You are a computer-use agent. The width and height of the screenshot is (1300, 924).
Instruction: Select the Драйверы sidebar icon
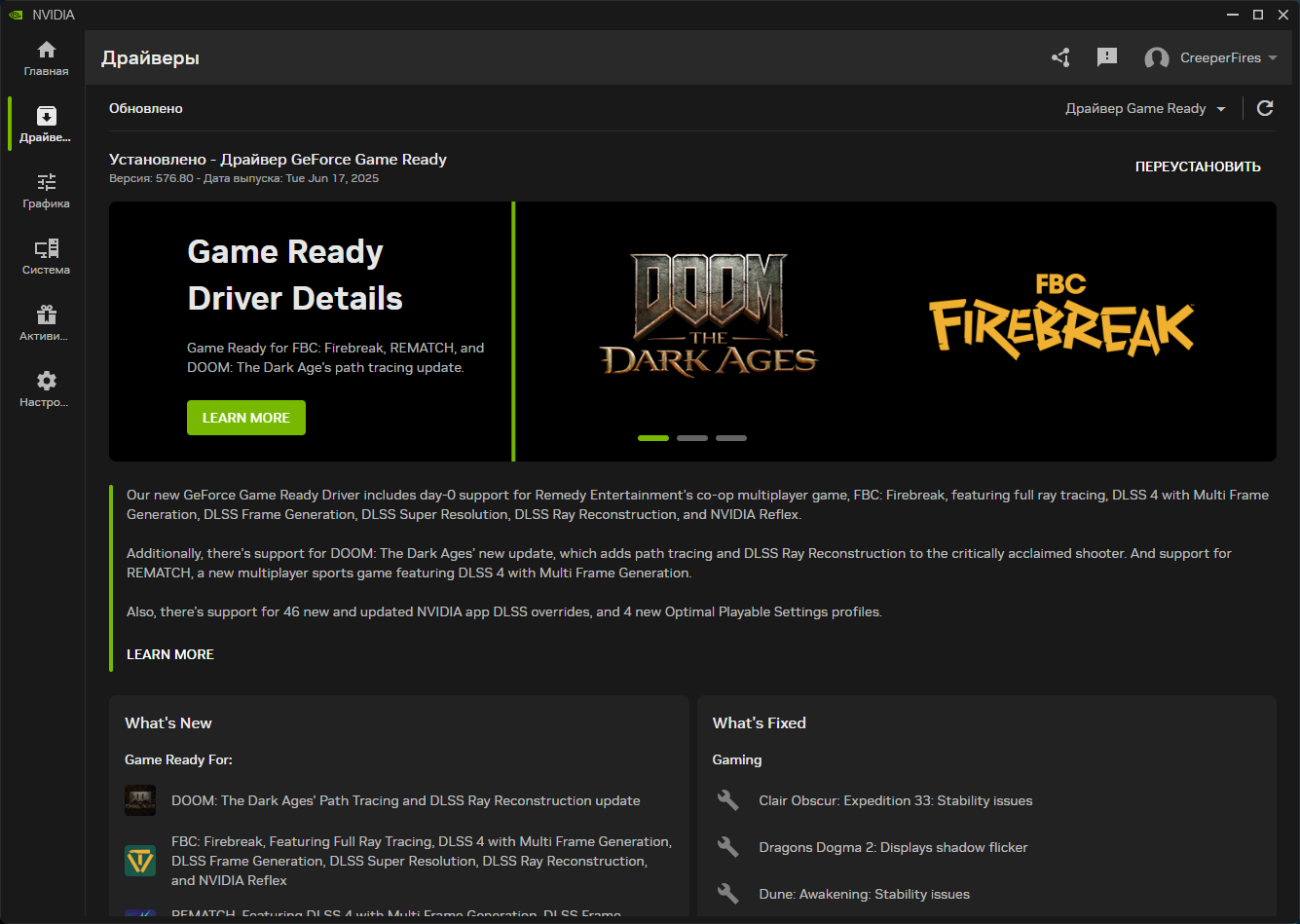[45, 124]
